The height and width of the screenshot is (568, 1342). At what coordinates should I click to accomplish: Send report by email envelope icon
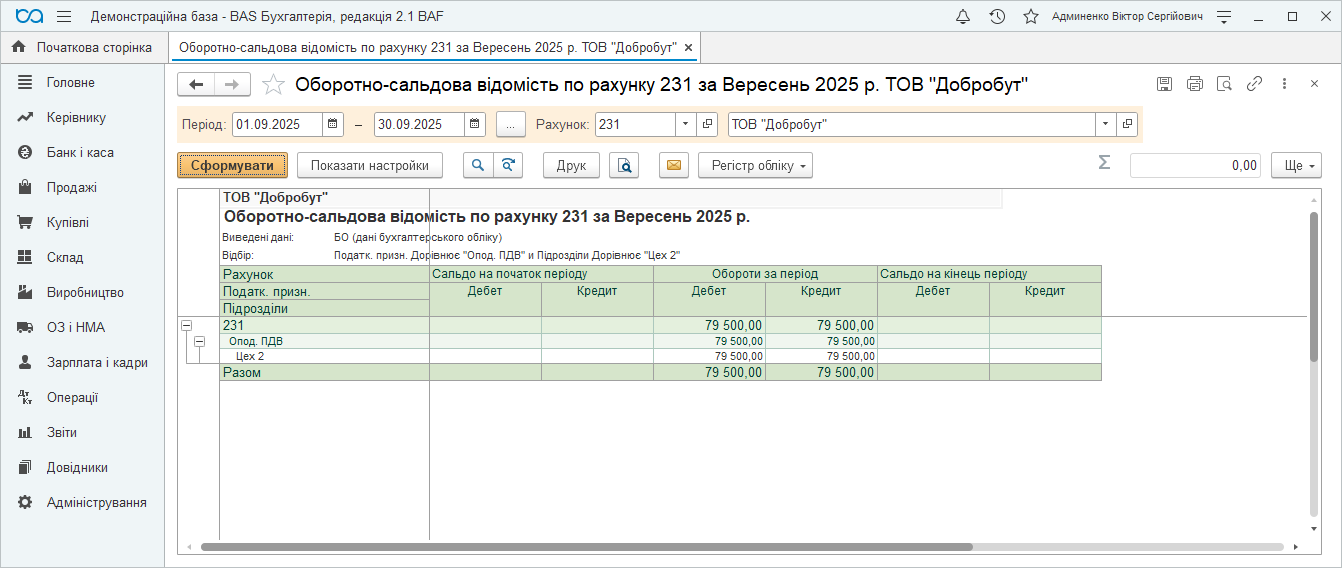pyautogui.click(x=674, y=166)
